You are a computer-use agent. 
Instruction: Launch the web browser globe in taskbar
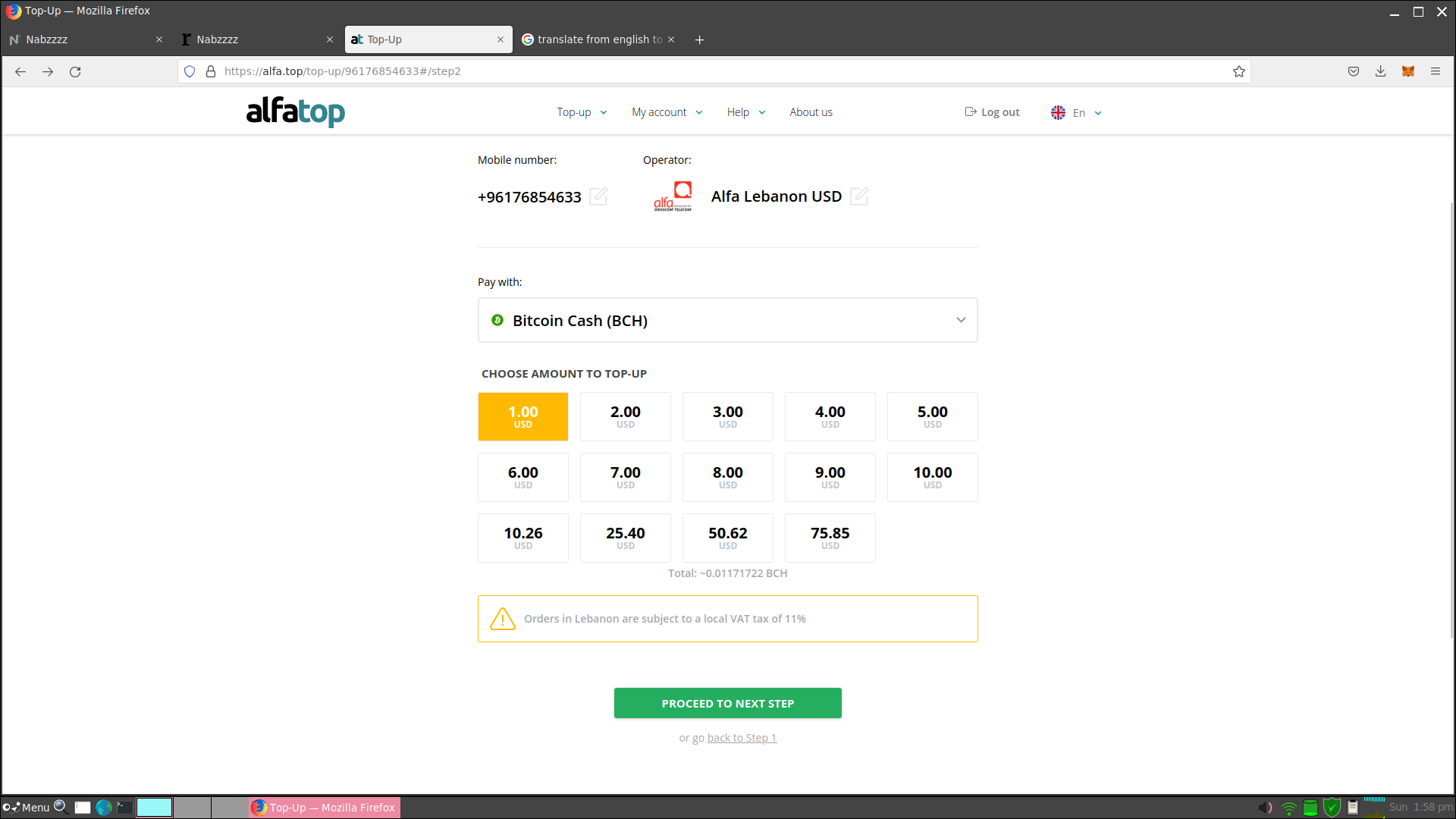point(104,808)
